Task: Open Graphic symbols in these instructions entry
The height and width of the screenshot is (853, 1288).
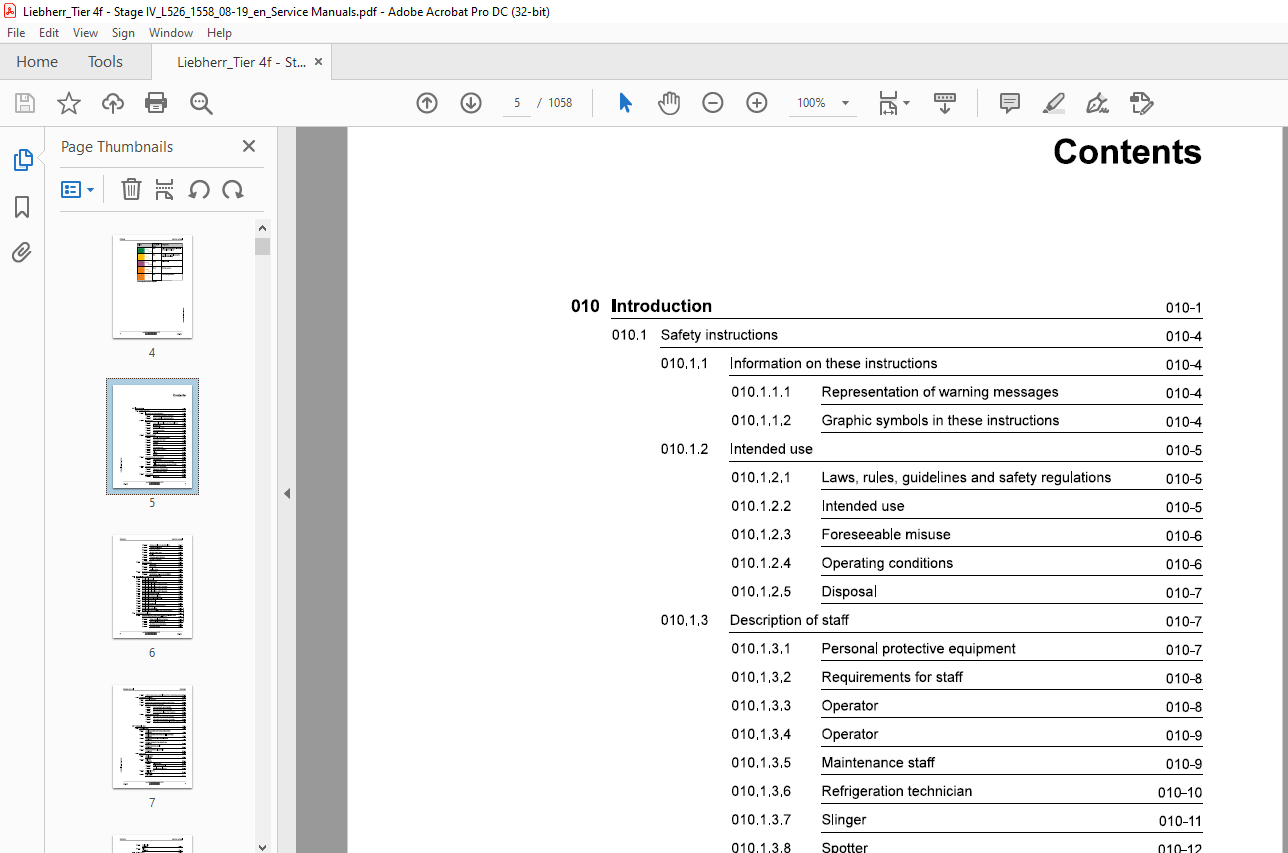Action: click(940, 421)
